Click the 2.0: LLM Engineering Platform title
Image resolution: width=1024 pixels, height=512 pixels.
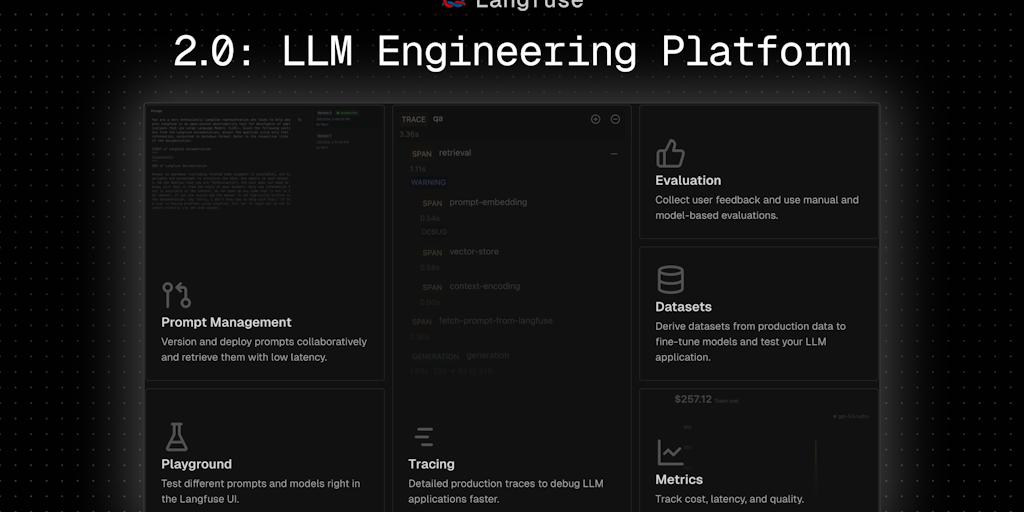click(x=512, y=52)
